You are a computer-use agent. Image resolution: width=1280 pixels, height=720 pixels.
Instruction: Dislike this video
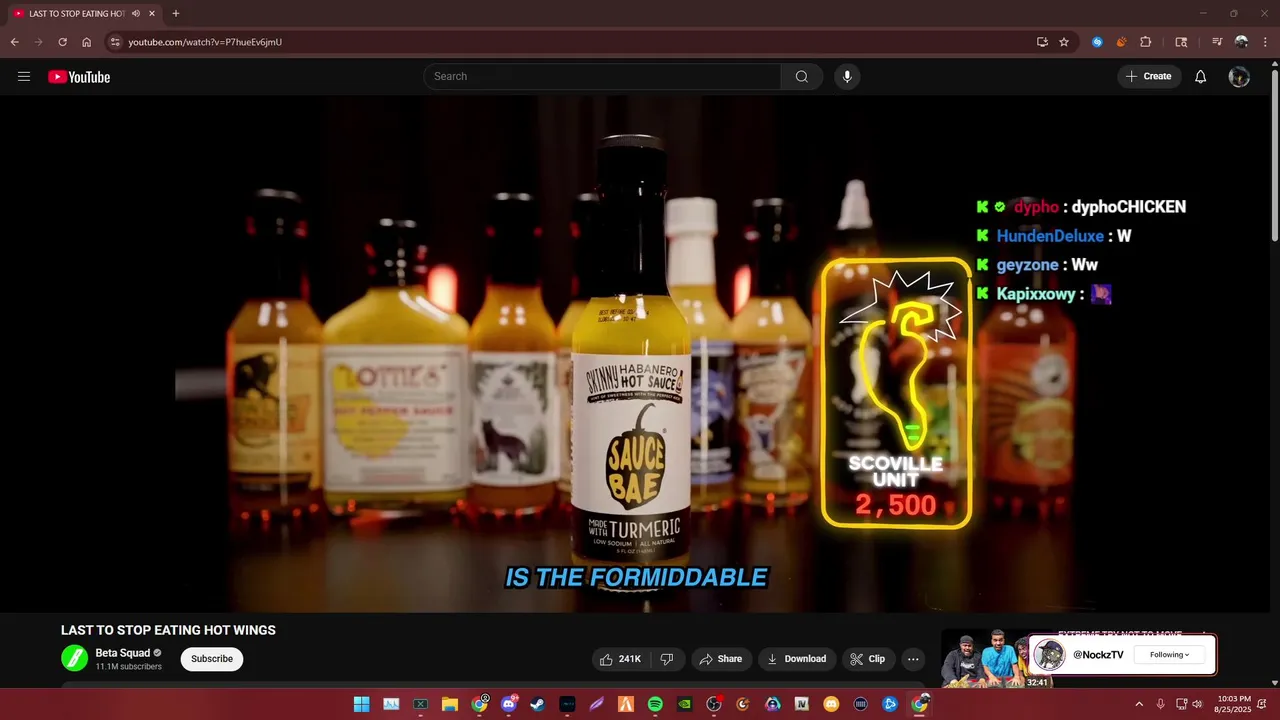click(667, 659)
